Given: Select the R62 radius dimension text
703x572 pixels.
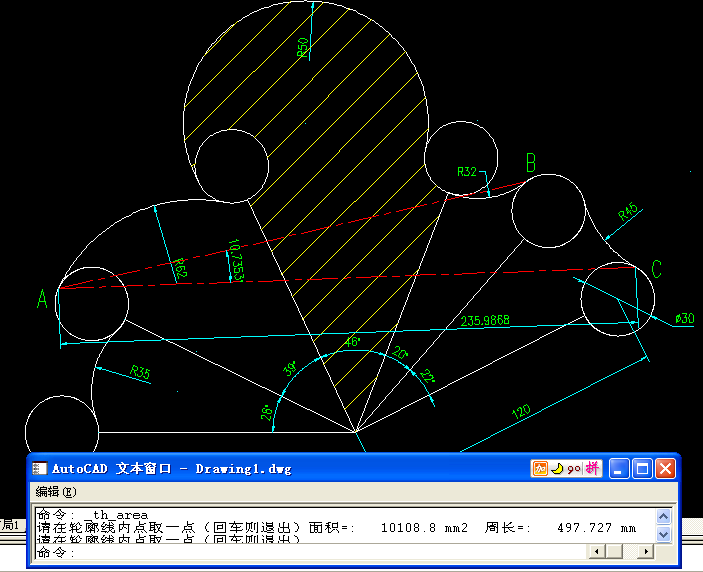Looking at the screenshot, I should pyautogui.click(x=180, y=269).
